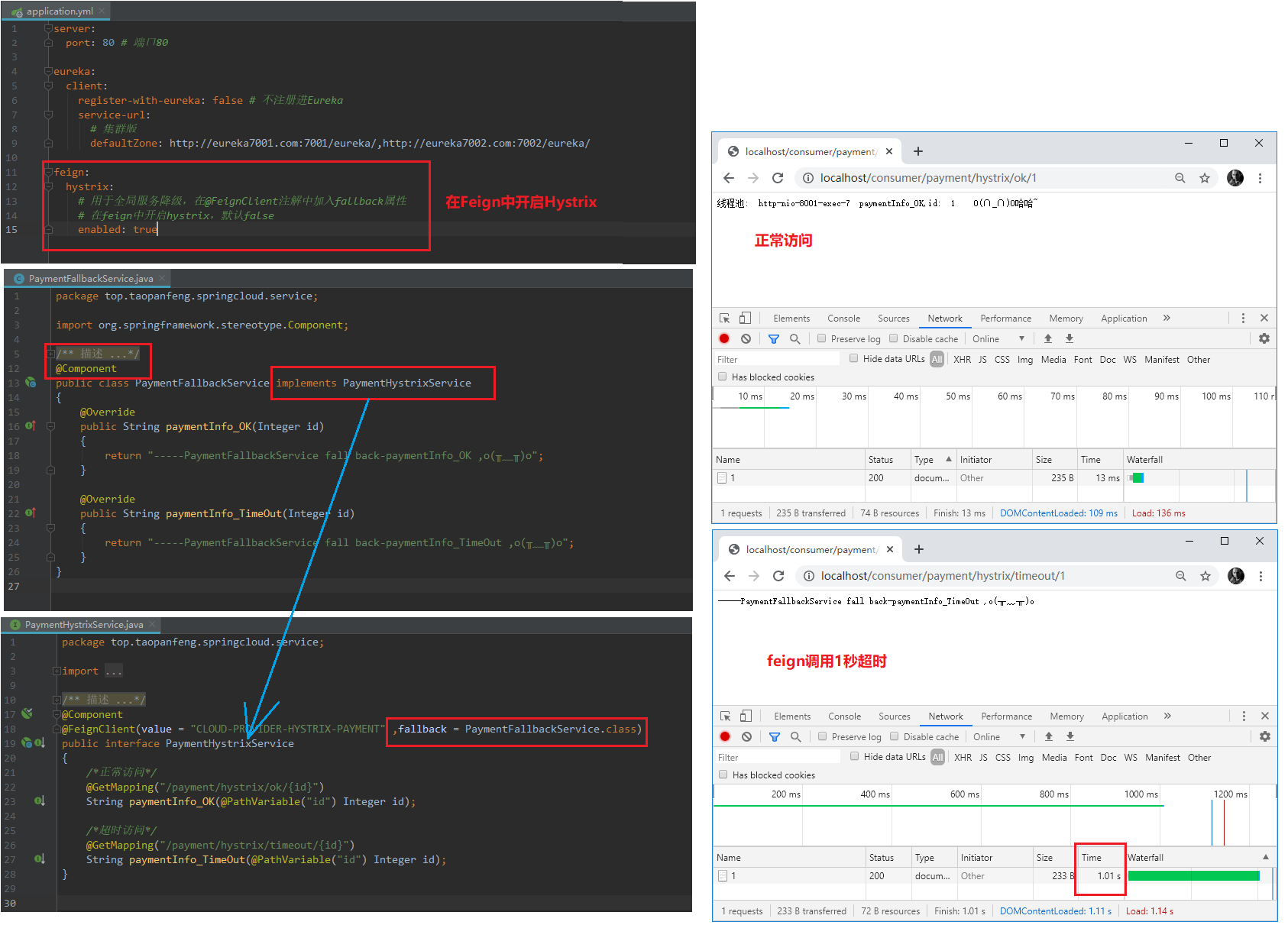Open Online throttling dropdown in top DevTools
The width and height of the screenshot is (1288, 938).
998,338
